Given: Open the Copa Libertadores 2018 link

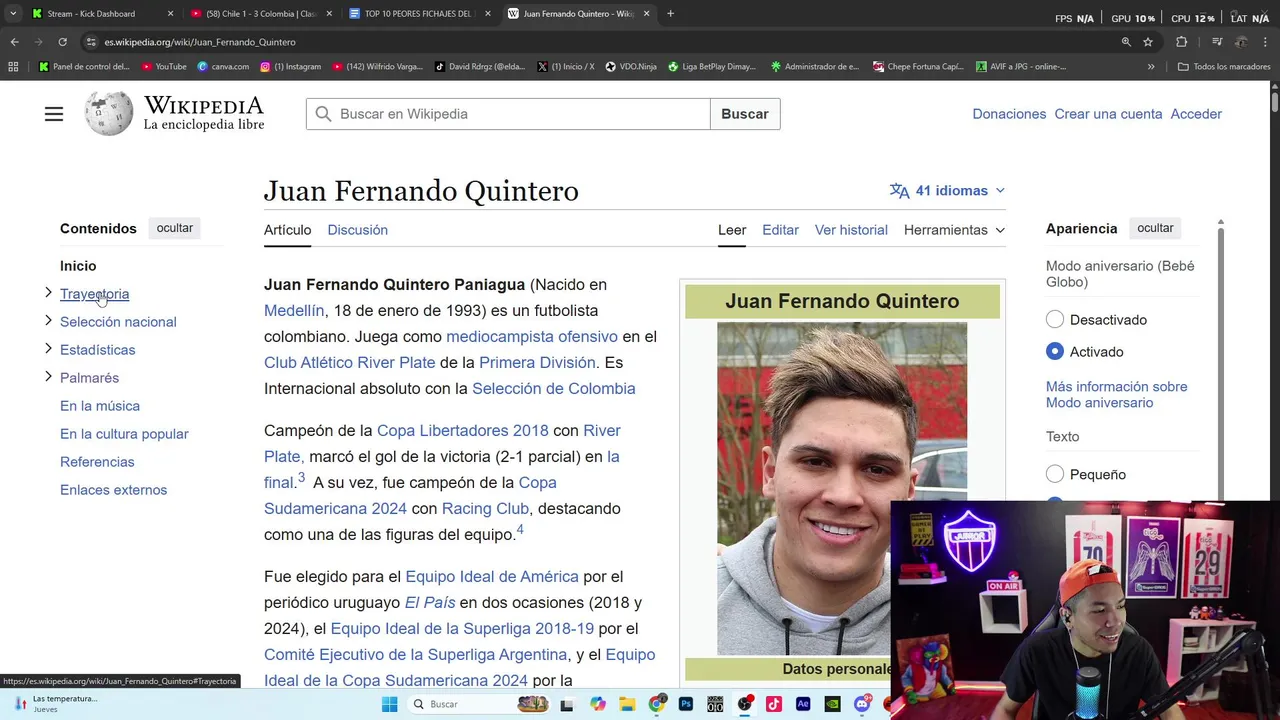Looking at the screenshot, I should [462, 430].
